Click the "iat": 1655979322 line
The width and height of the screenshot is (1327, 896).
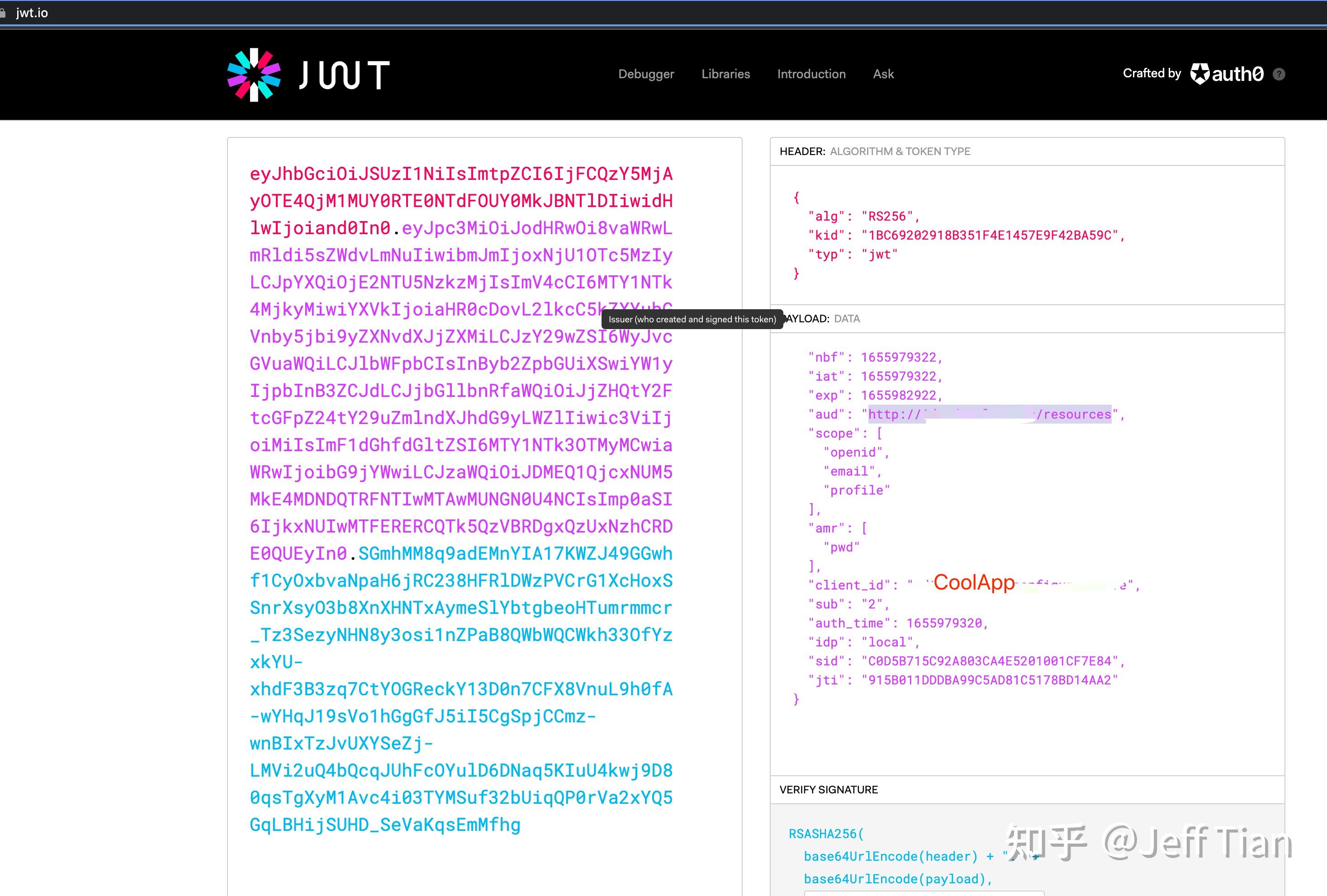875,376
